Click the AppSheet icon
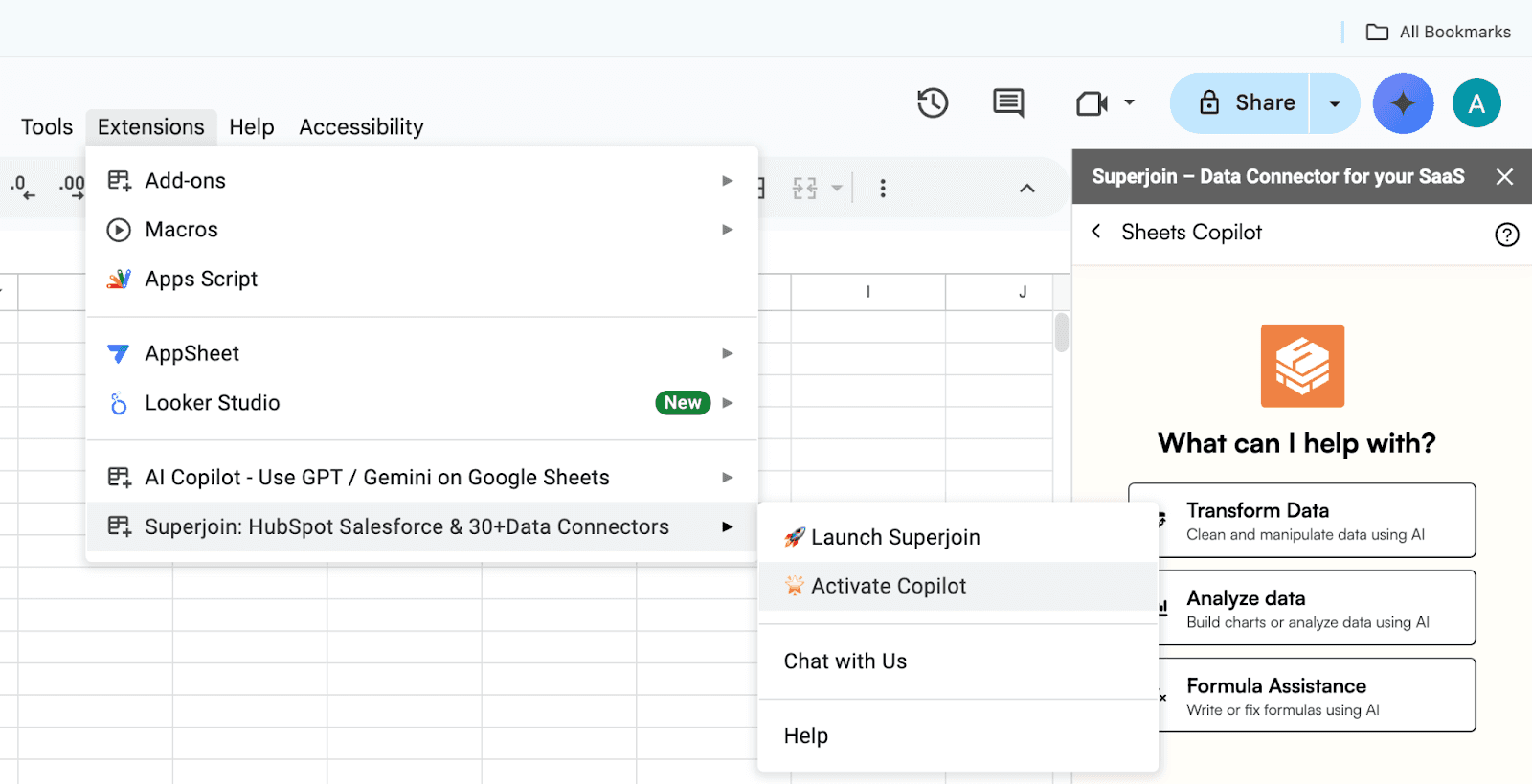The width and height of the screenshot is (1532, 784). pos(119,353)
